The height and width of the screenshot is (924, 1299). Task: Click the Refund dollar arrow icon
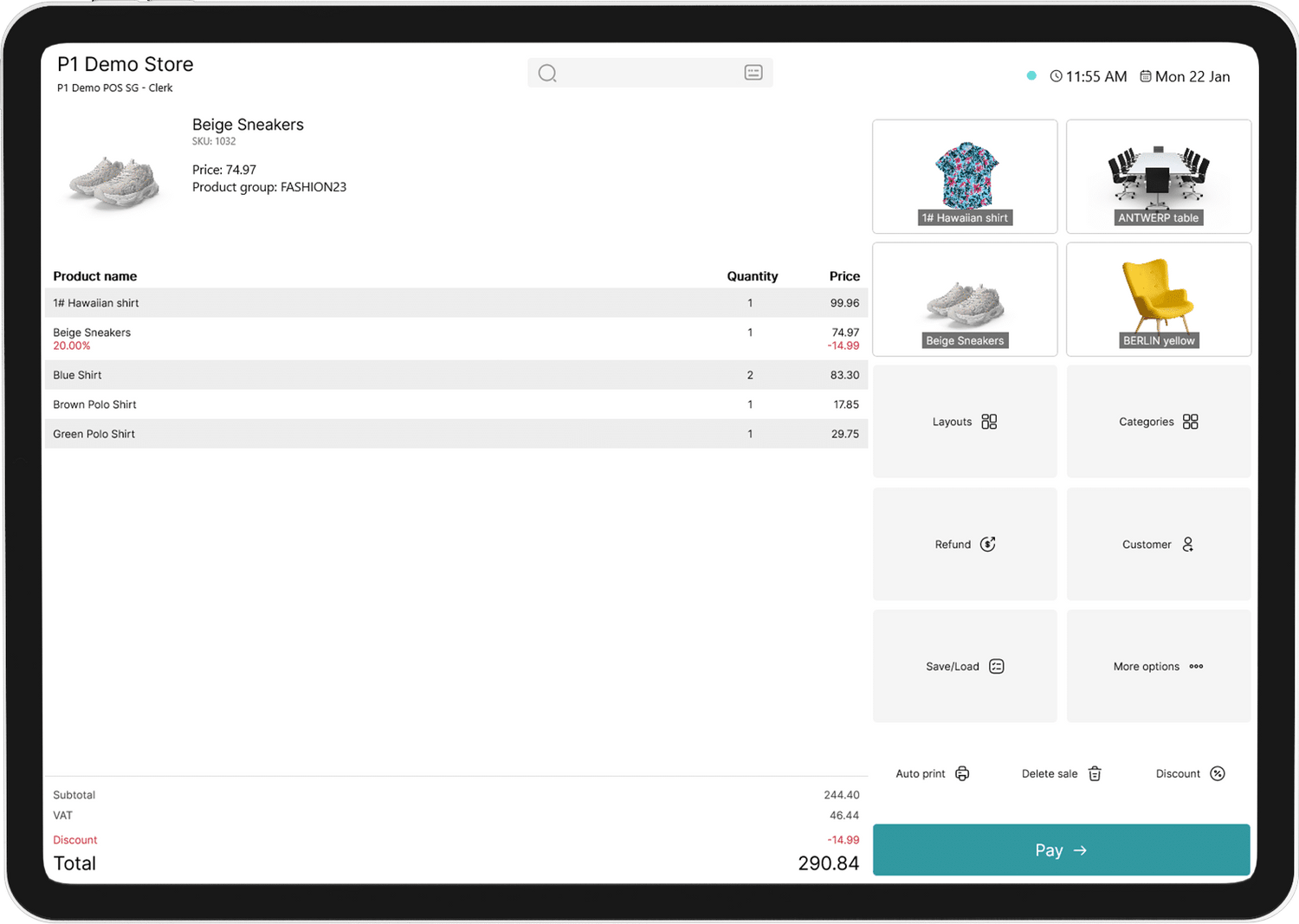(x=987, y=544)
